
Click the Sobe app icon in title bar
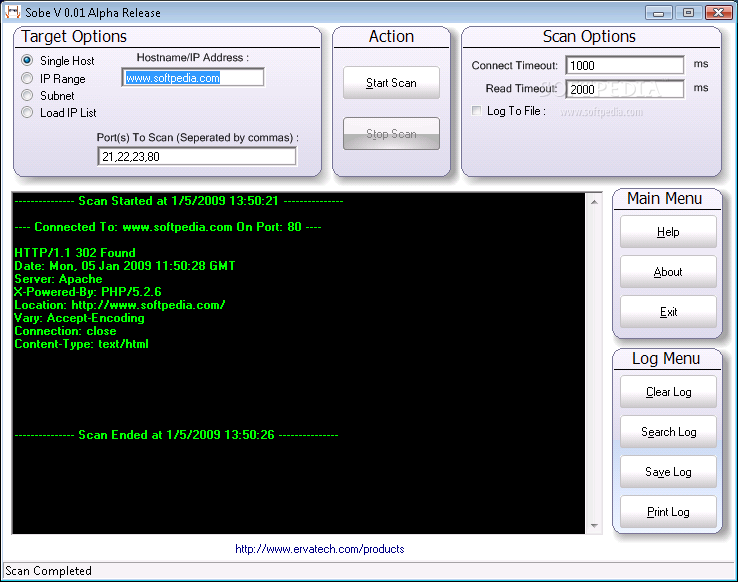[12, 11]
